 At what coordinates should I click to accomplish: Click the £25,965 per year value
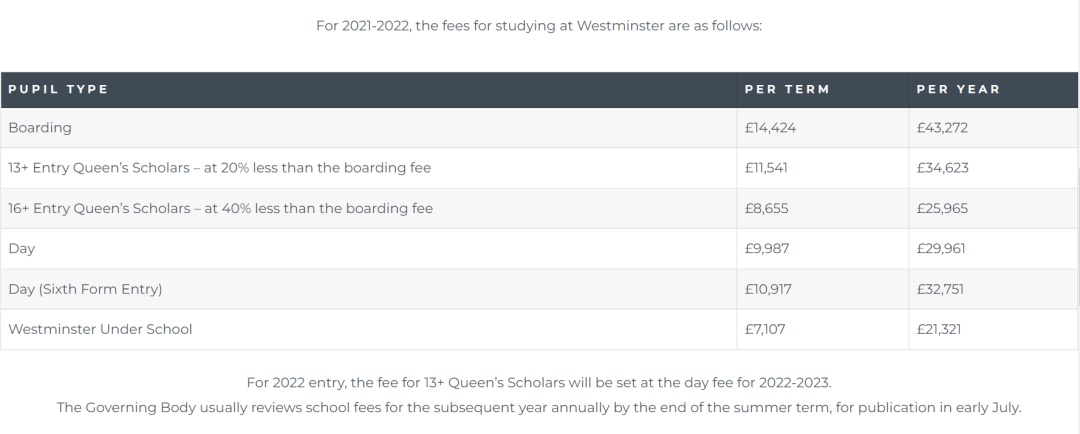pos(942,209)
